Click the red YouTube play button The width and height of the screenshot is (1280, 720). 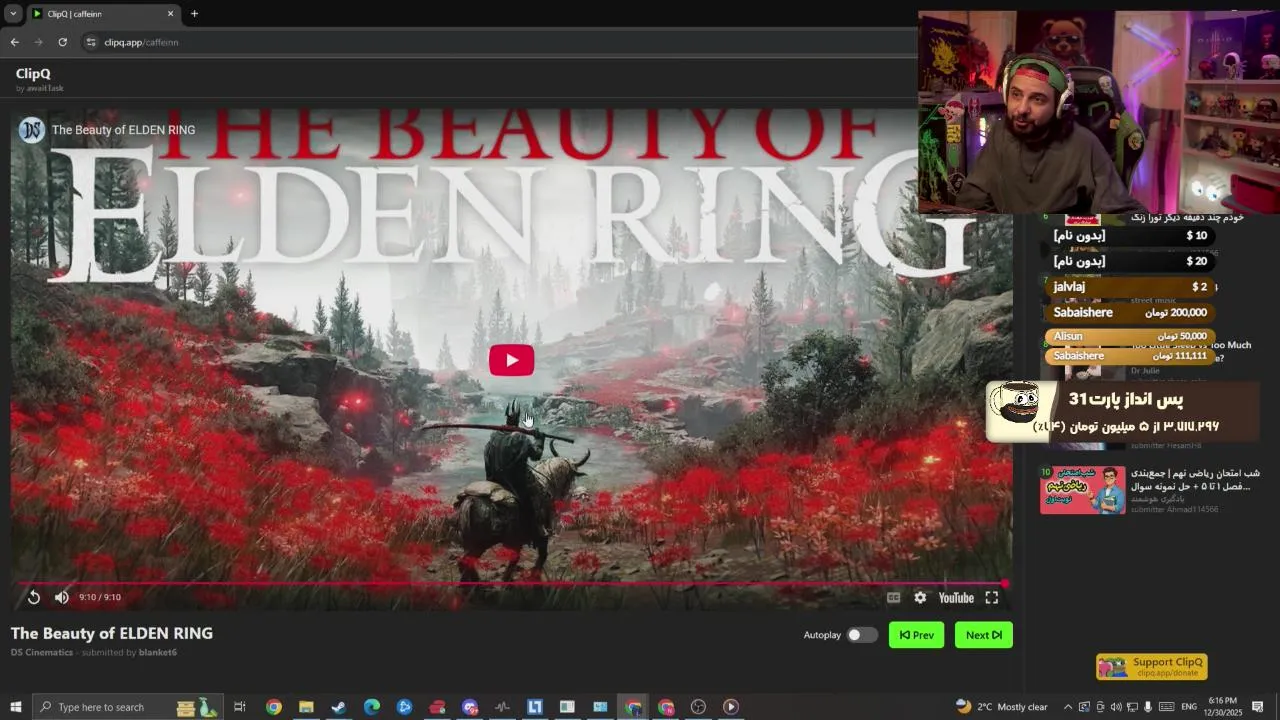pos(511,360)
